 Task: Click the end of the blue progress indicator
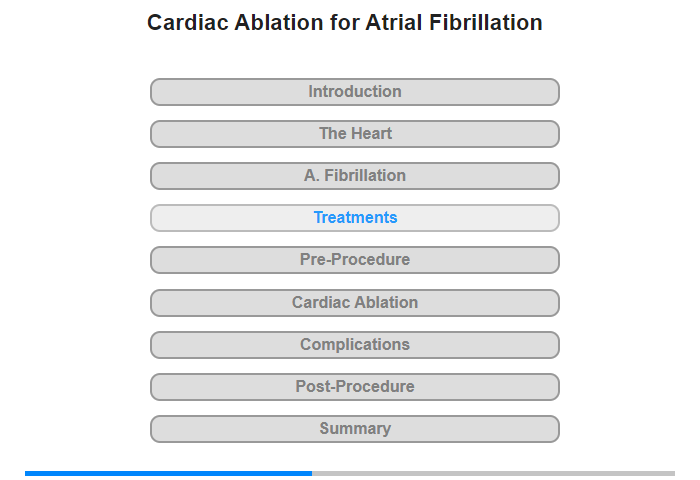(x=311, y=473)
